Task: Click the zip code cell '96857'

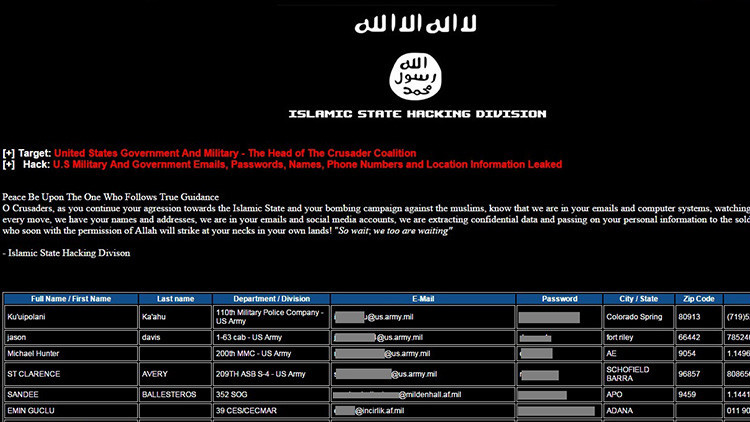Action: (x=698, y=374)
